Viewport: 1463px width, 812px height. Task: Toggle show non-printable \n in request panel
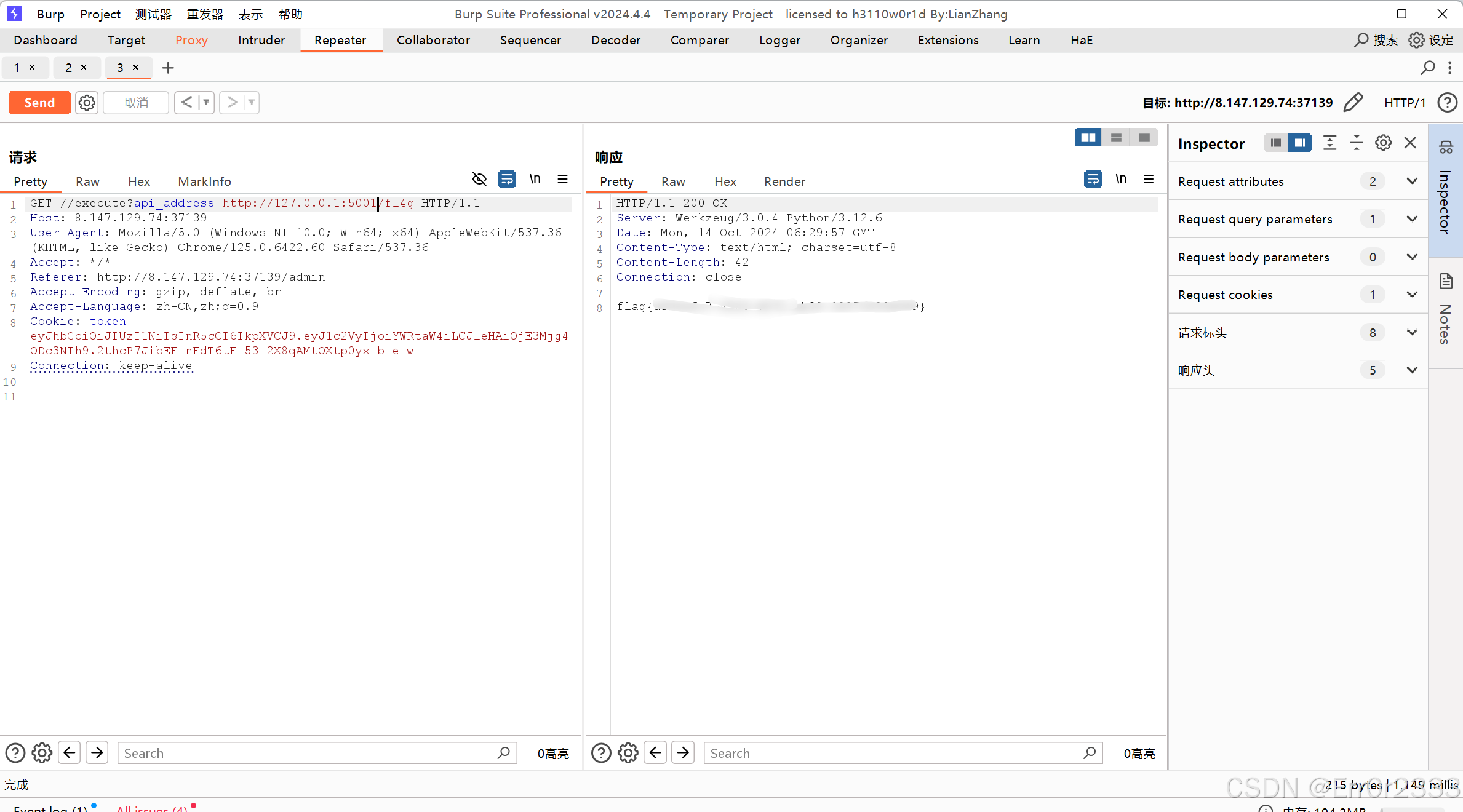535,179
